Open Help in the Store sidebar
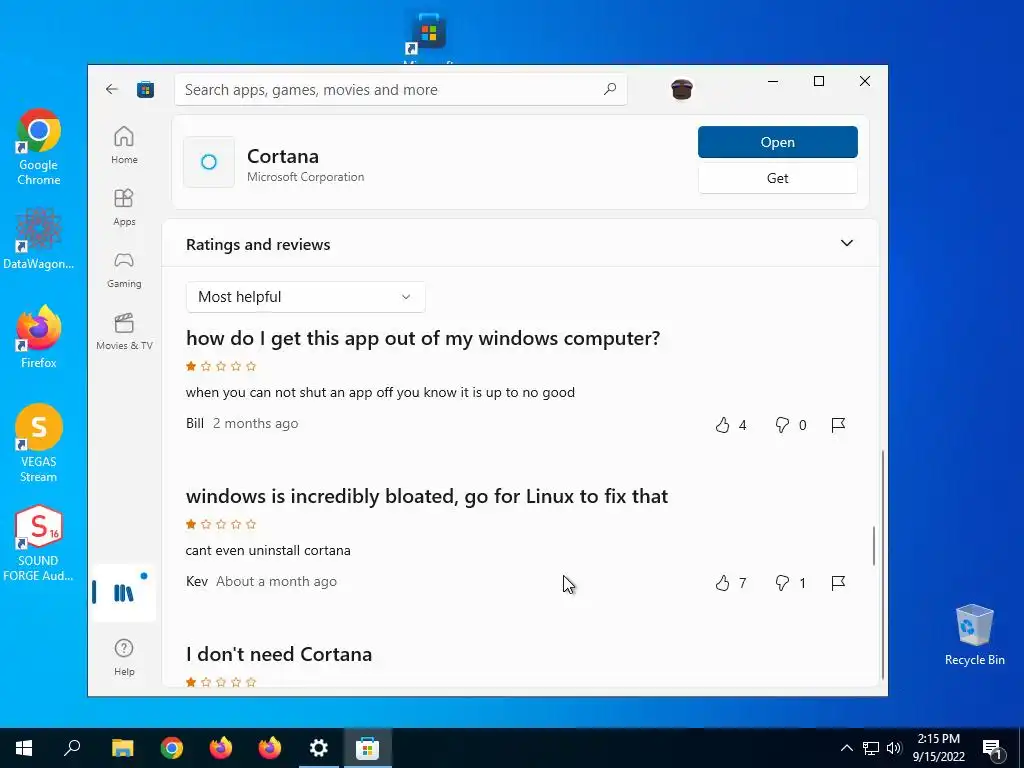The height and width of the screenshot is (768, 1024). (x=124, y=657)
